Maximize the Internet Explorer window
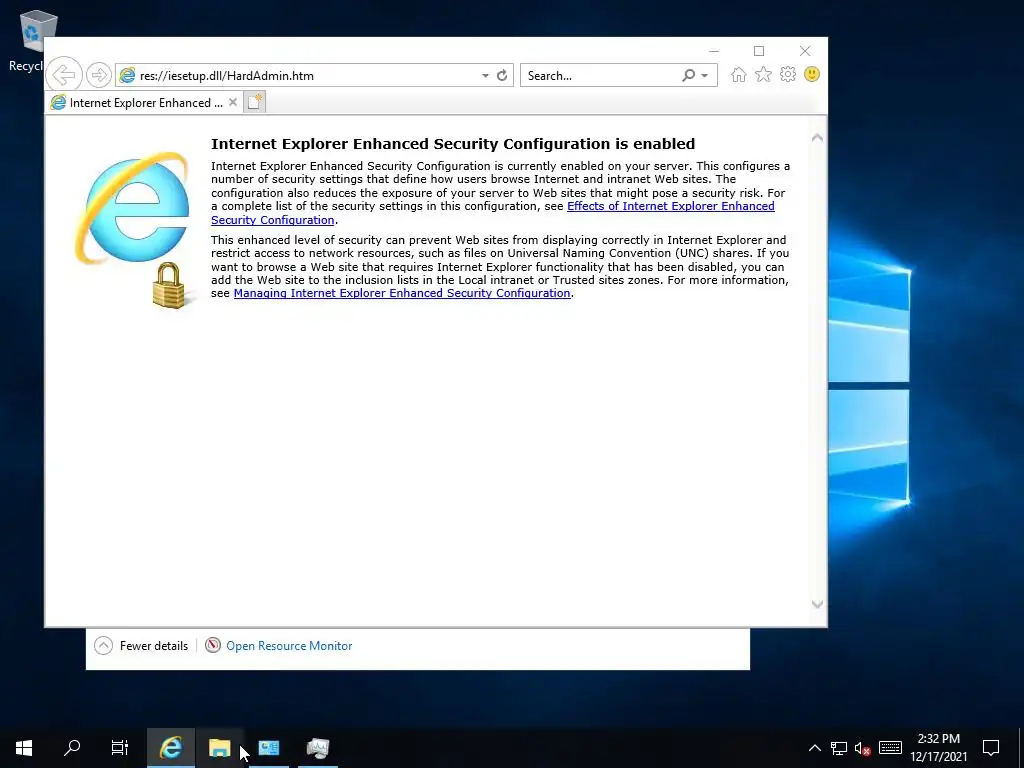This screenshot has height=768, width=1024. tap(759, 51)
